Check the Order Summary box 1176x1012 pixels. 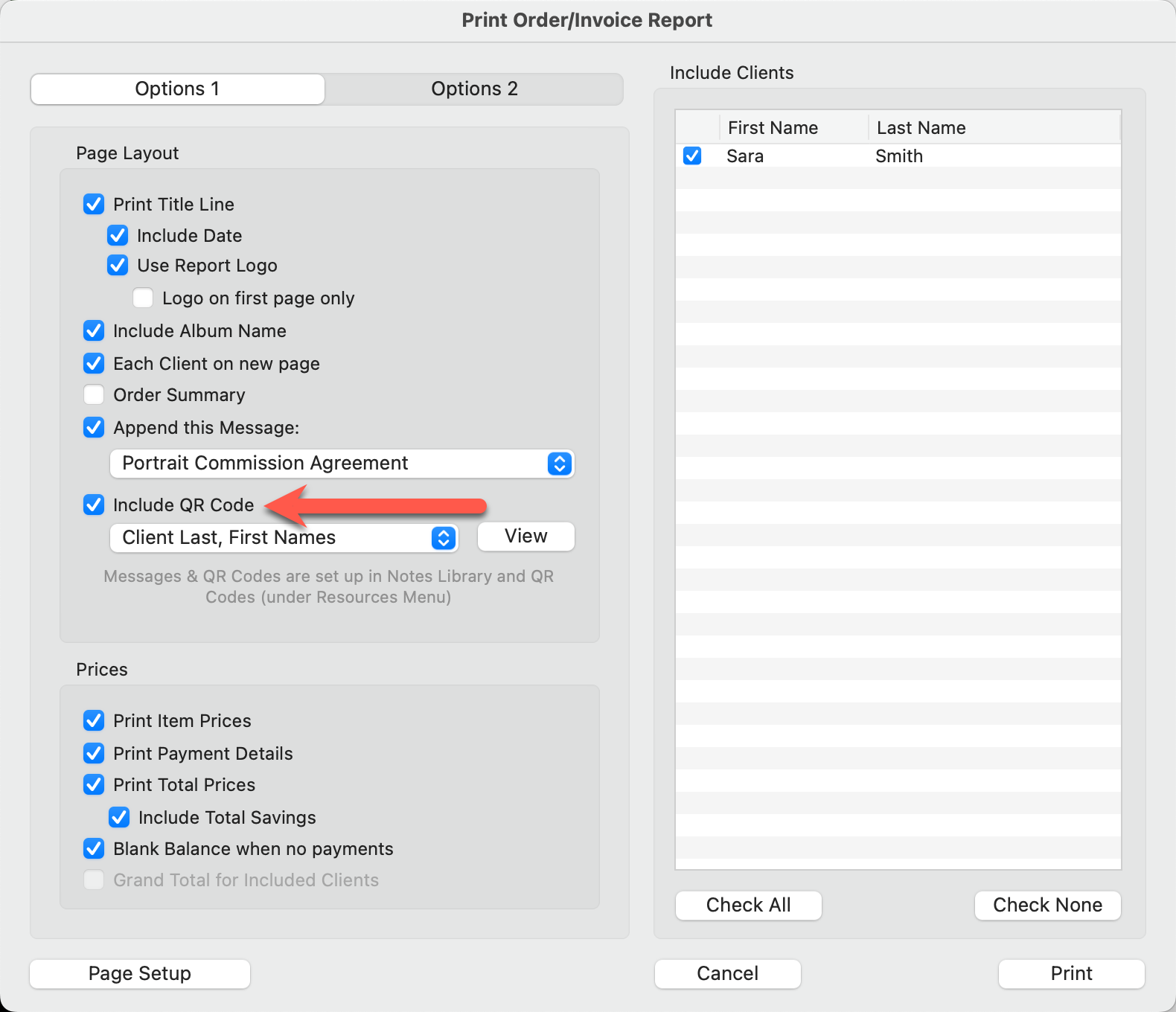pyautogui.click(x=94, y=394)
